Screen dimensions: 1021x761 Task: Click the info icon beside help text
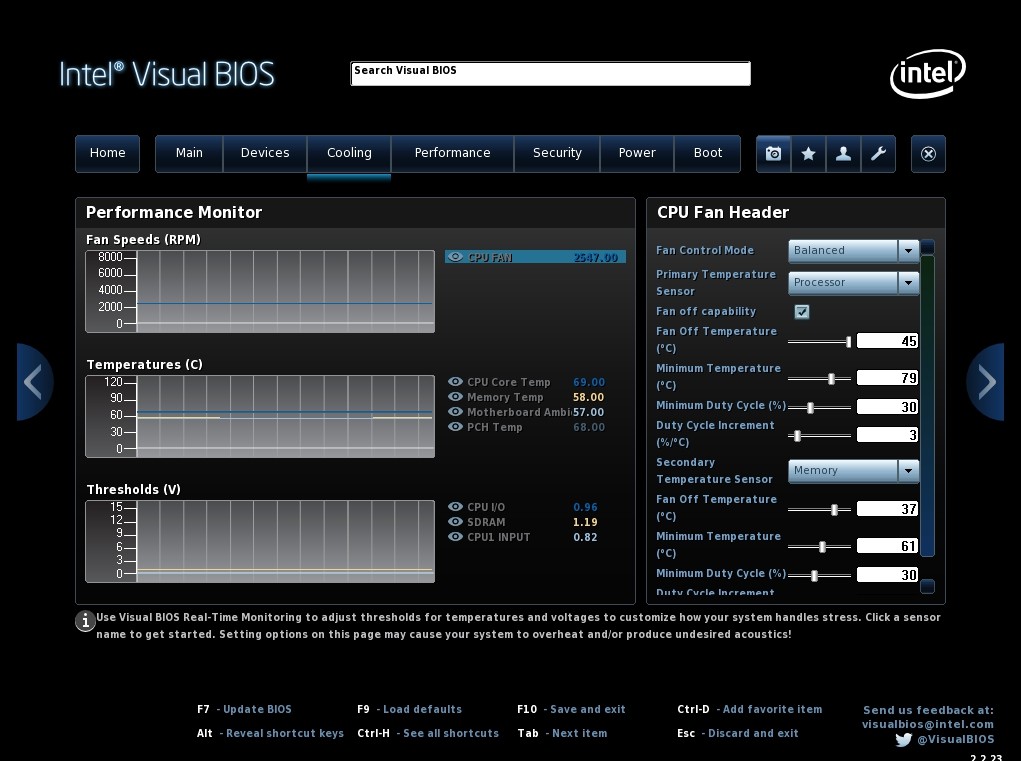86,621
